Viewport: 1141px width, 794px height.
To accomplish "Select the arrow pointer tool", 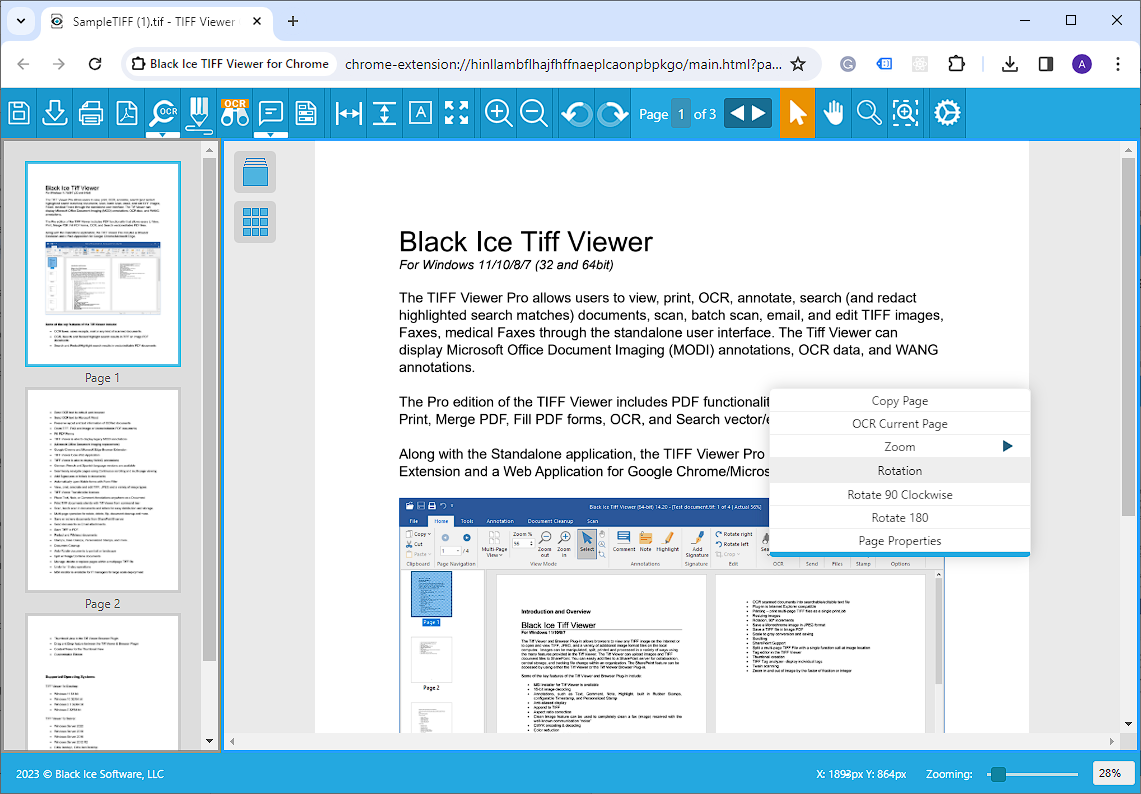I will (798, 113).
